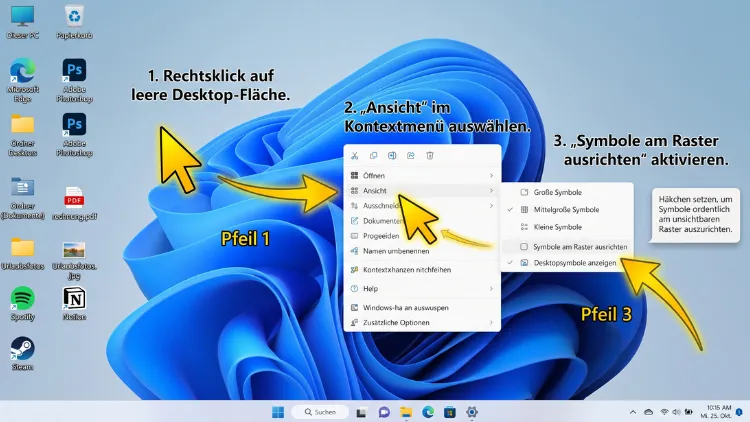Click the Große Symbole icon in submenu
Screen dimensions: 750x422
(x=524, y=192)
